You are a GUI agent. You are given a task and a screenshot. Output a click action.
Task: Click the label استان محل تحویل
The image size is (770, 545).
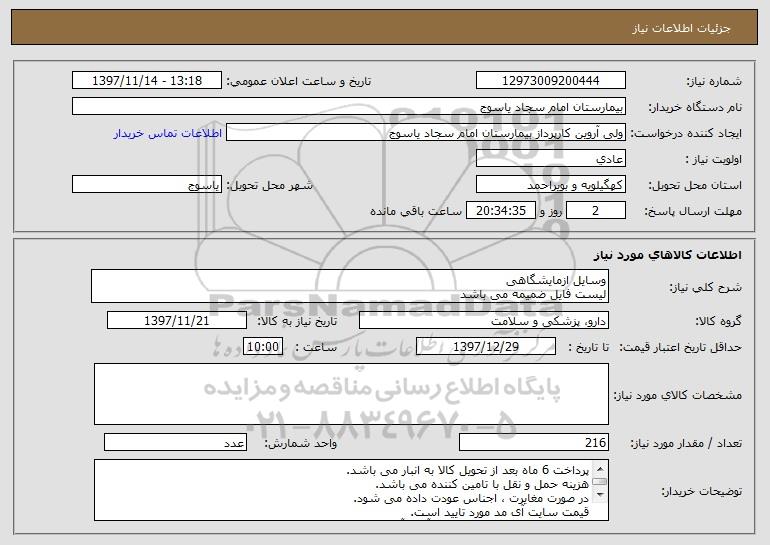point(695,185)
